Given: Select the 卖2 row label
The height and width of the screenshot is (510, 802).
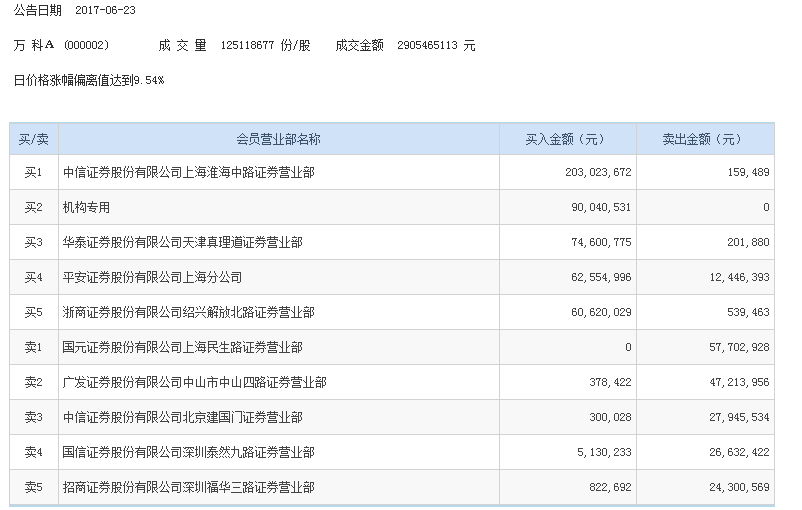Looking at the screenshot, I should (34, 382).
